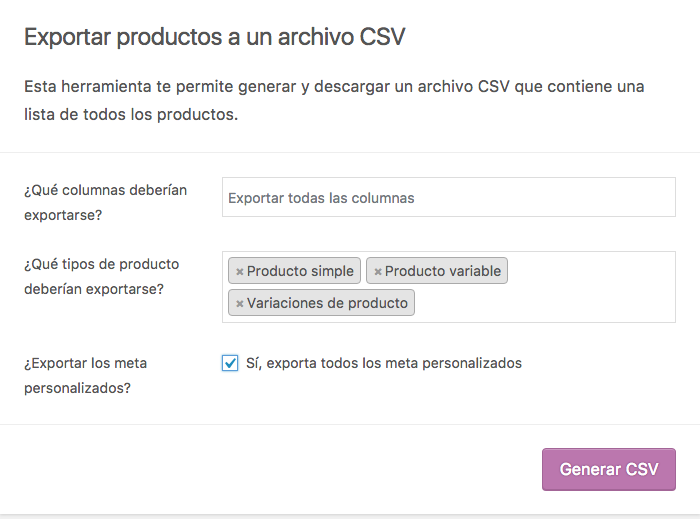Select the Variaciones de producto tag label
This screenshot has width=700, height=519.
(327, 303)
